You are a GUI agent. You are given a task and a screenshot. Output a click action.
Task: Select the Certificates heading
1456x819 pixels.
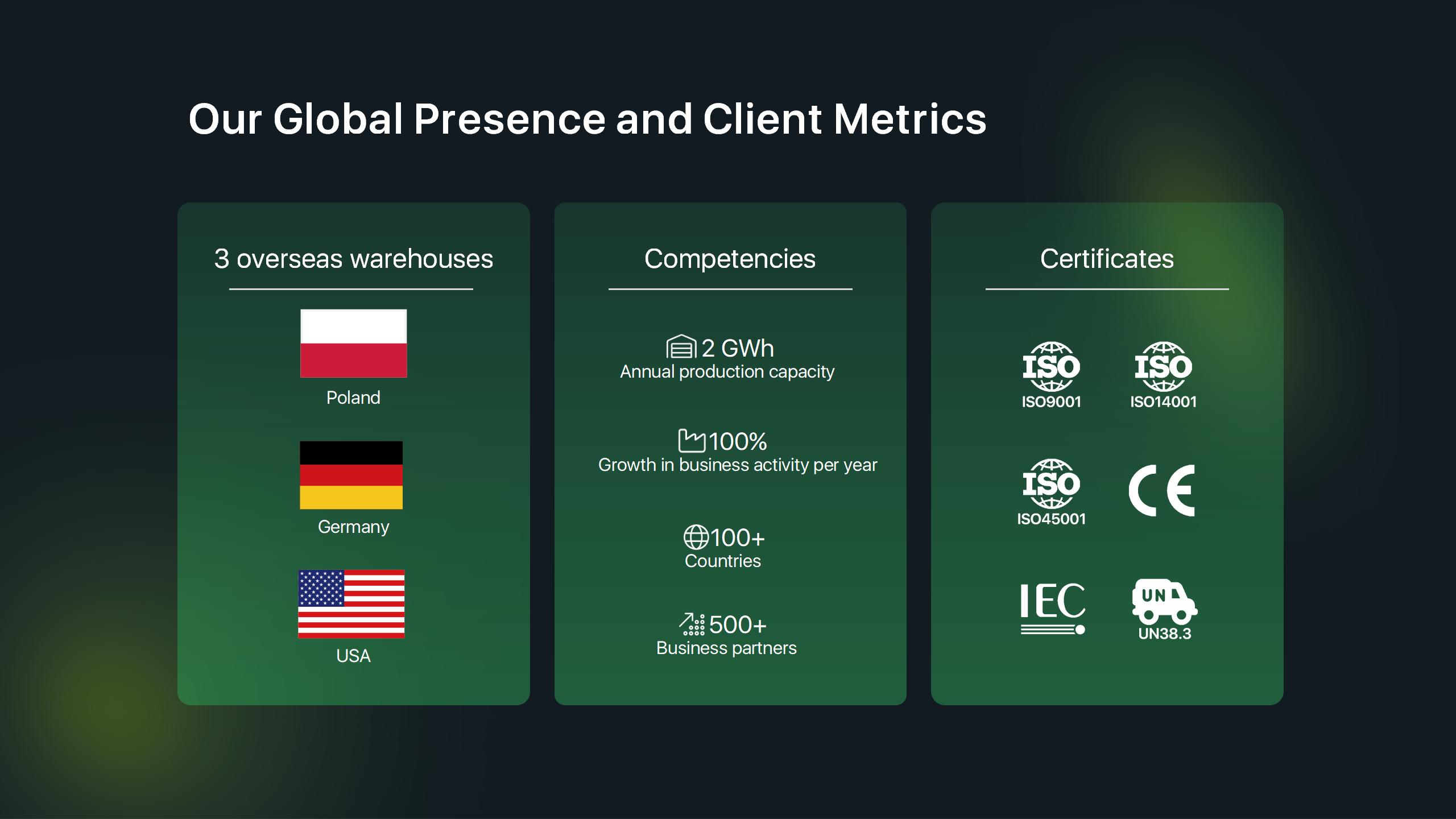click(1107, 259)
